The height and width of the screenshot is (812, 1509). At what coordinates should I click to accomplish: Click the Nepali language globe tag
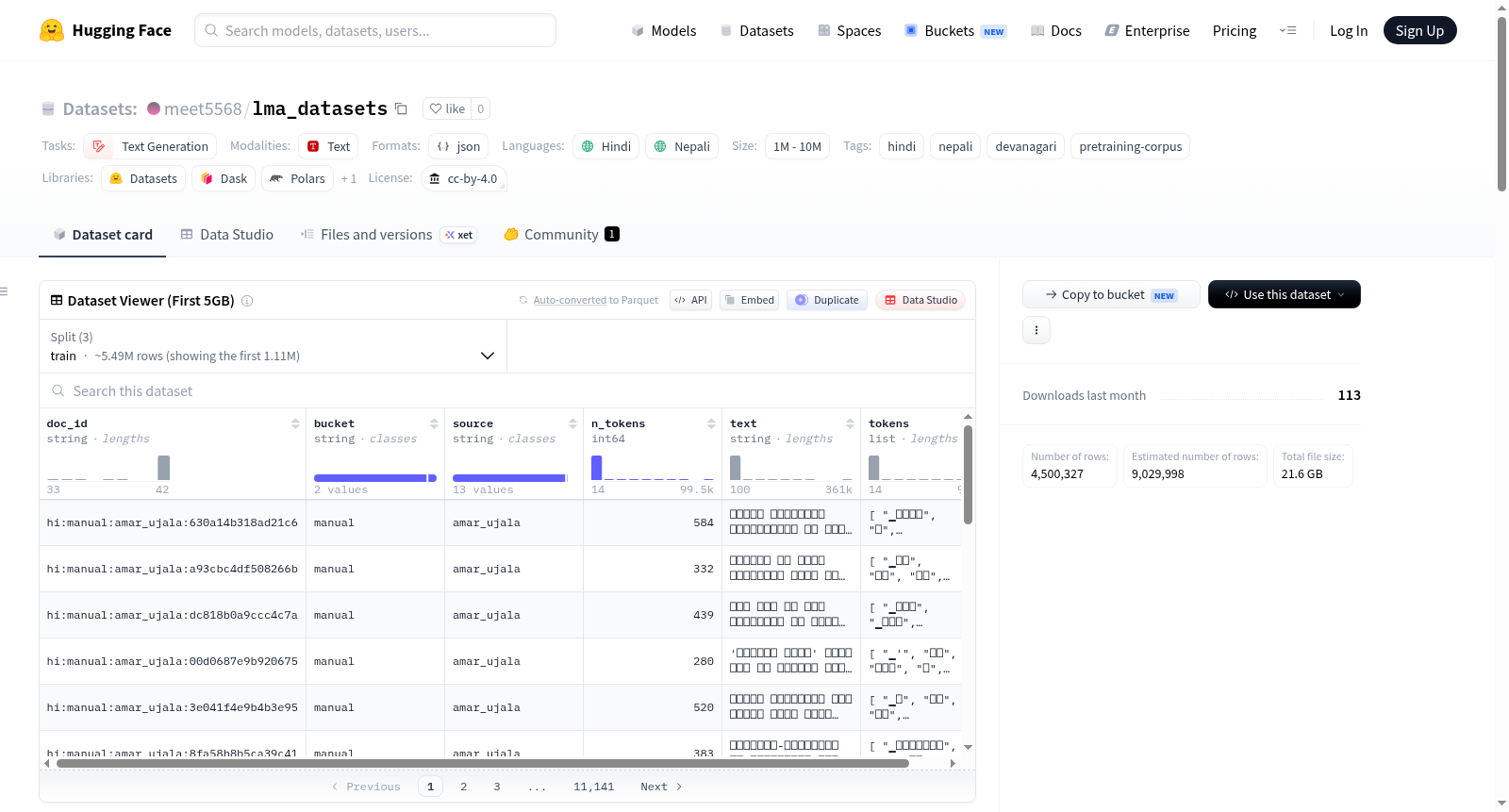point(682,146)
